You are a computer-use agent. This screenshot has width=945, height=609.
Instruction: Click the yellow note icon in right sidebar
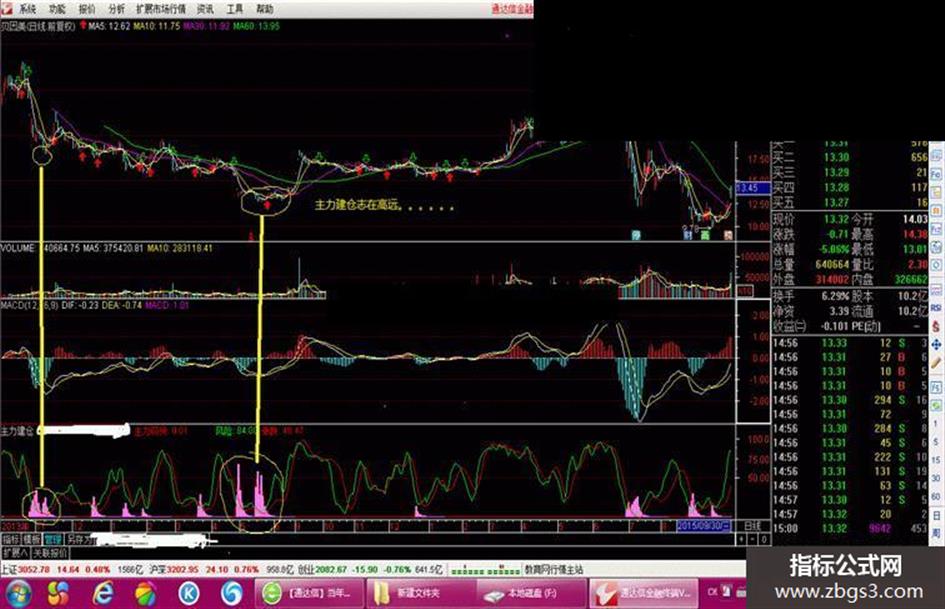(937, 192)
